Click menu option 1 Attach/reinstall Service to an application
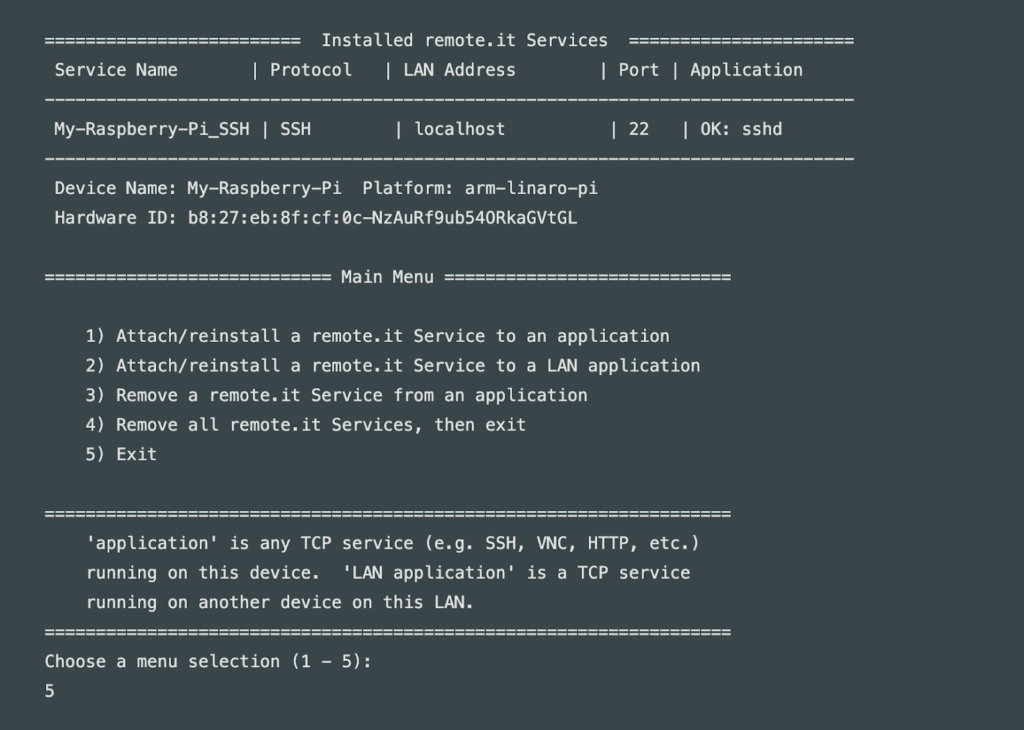Screen dimensions: 1024x730 tap(377, 336)
